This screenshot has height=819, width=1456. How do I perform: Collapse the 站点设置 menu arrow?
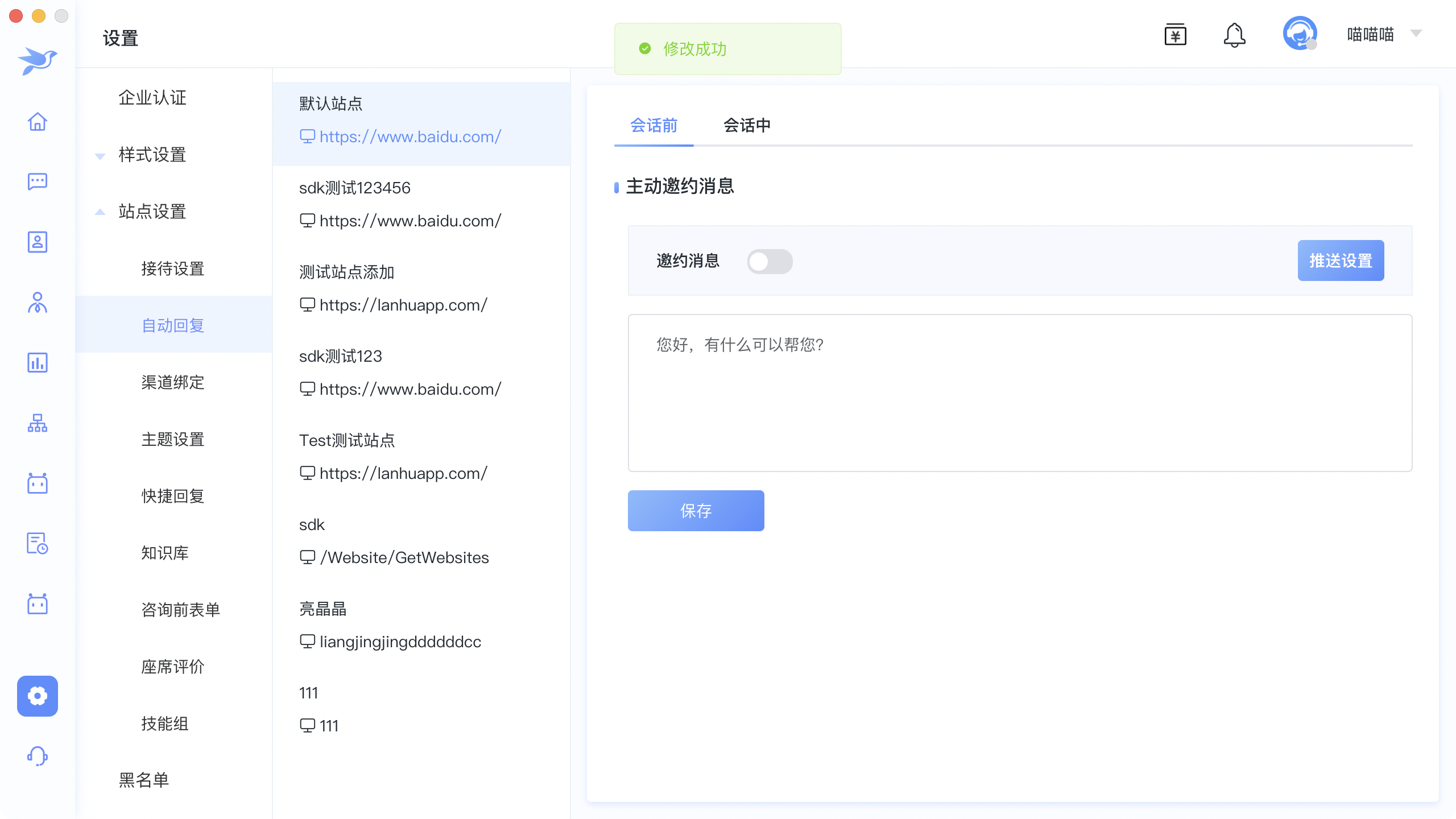(x=100, y=212)
